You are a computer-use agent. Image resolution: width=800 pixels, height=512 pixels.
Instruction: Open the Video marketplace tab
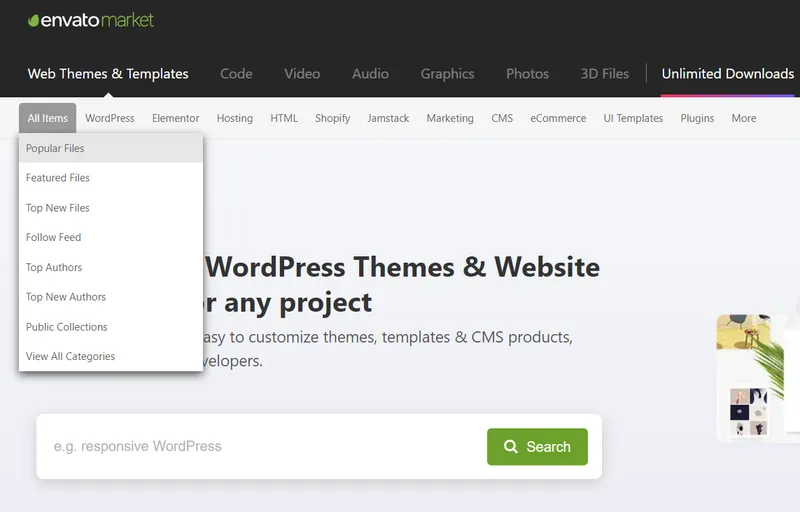click(x=302, y=74)
